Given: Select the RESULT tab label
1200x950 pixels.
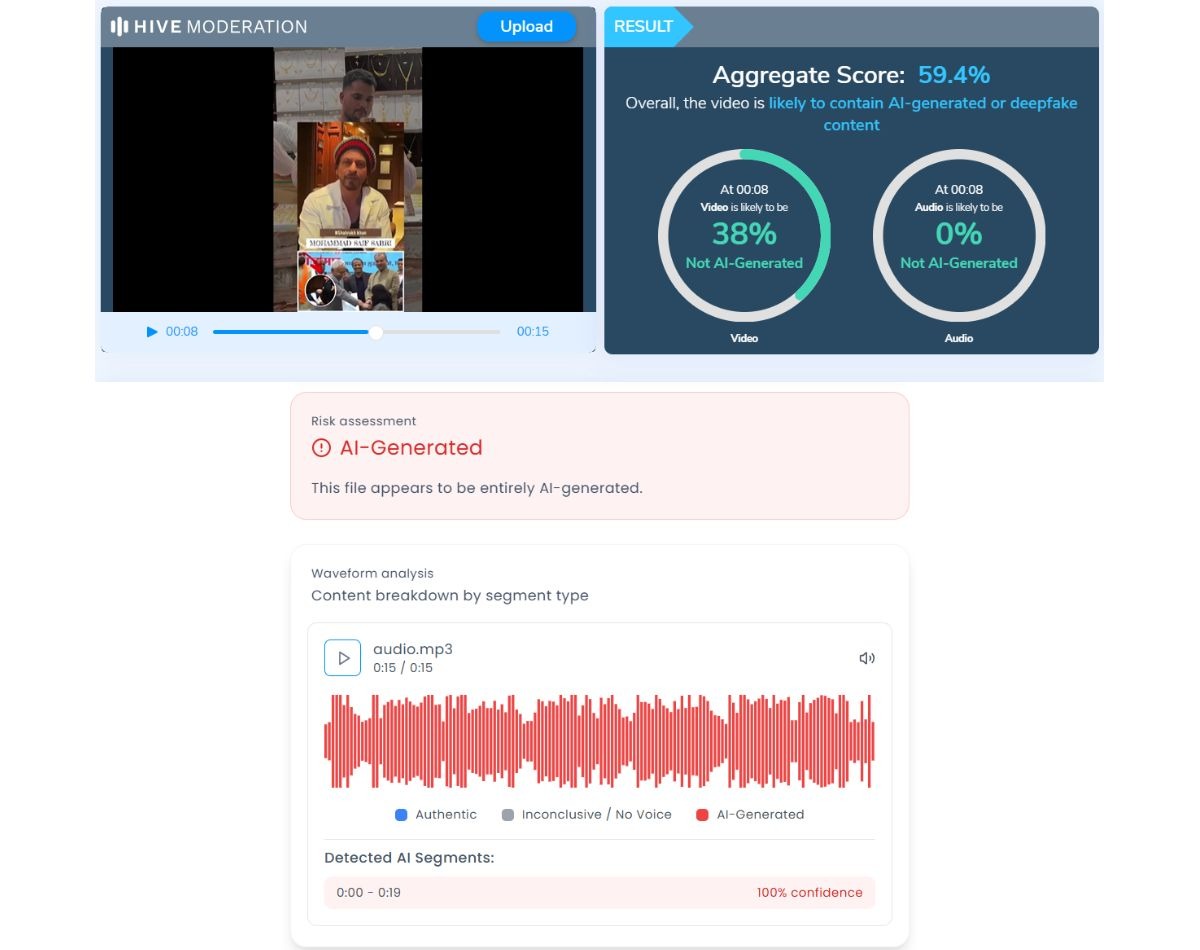Looking at the screenshot, I should point(643,27).
